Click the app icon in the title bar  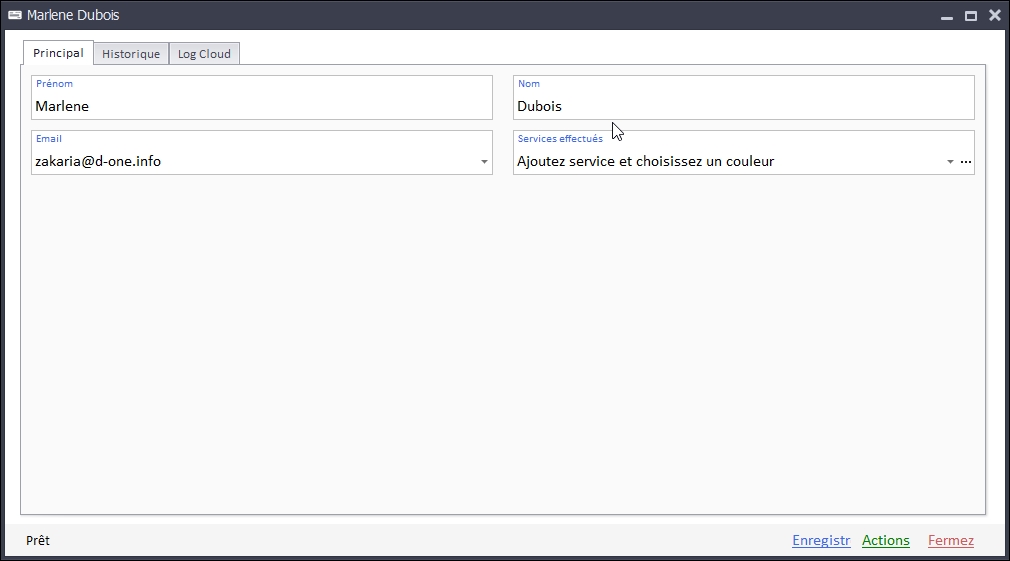(15, 15)
